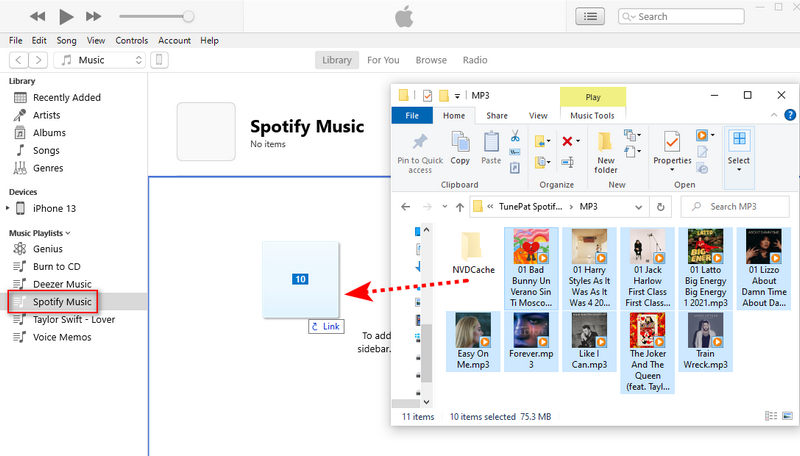
Task: Expand the iPhone 13 device
Action: point(7,208)
